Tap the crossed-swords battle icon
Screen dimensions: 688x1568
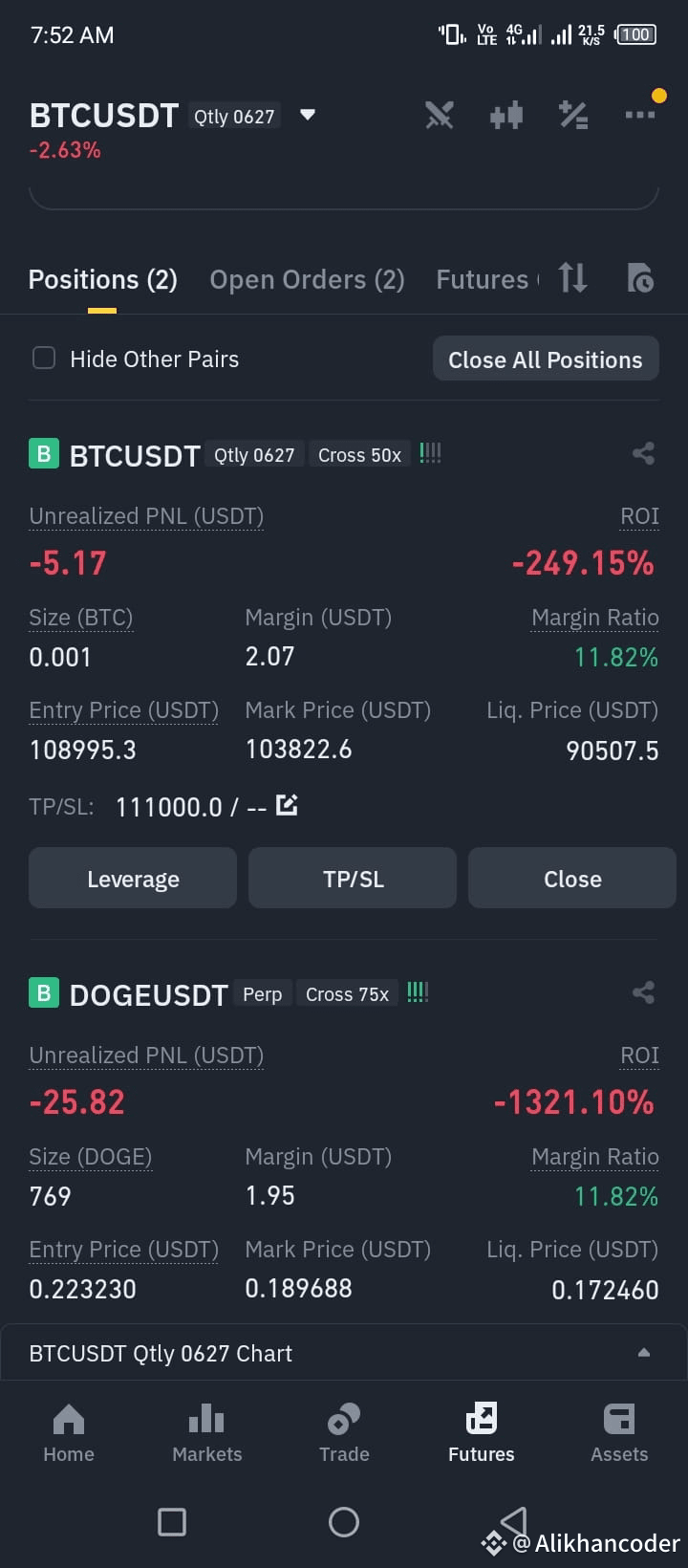(440, 116)
